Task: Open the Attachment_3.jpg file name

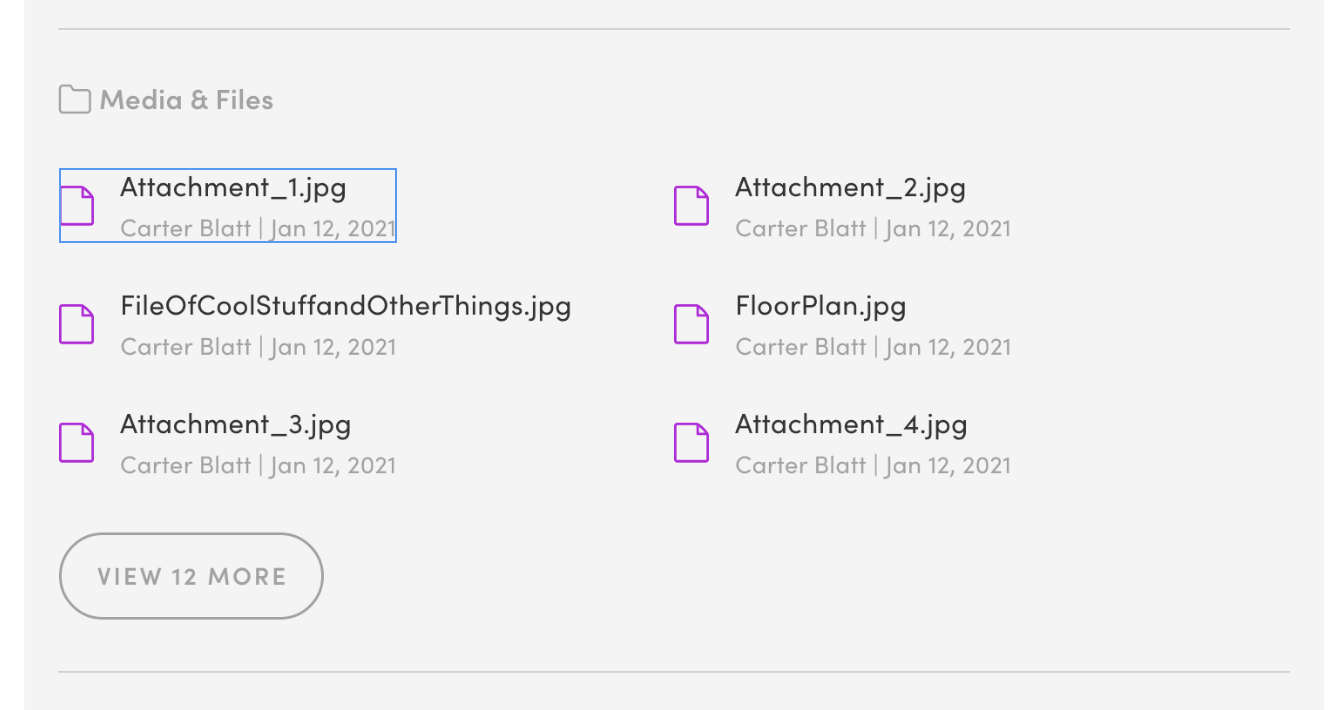Action: point(235,424)
